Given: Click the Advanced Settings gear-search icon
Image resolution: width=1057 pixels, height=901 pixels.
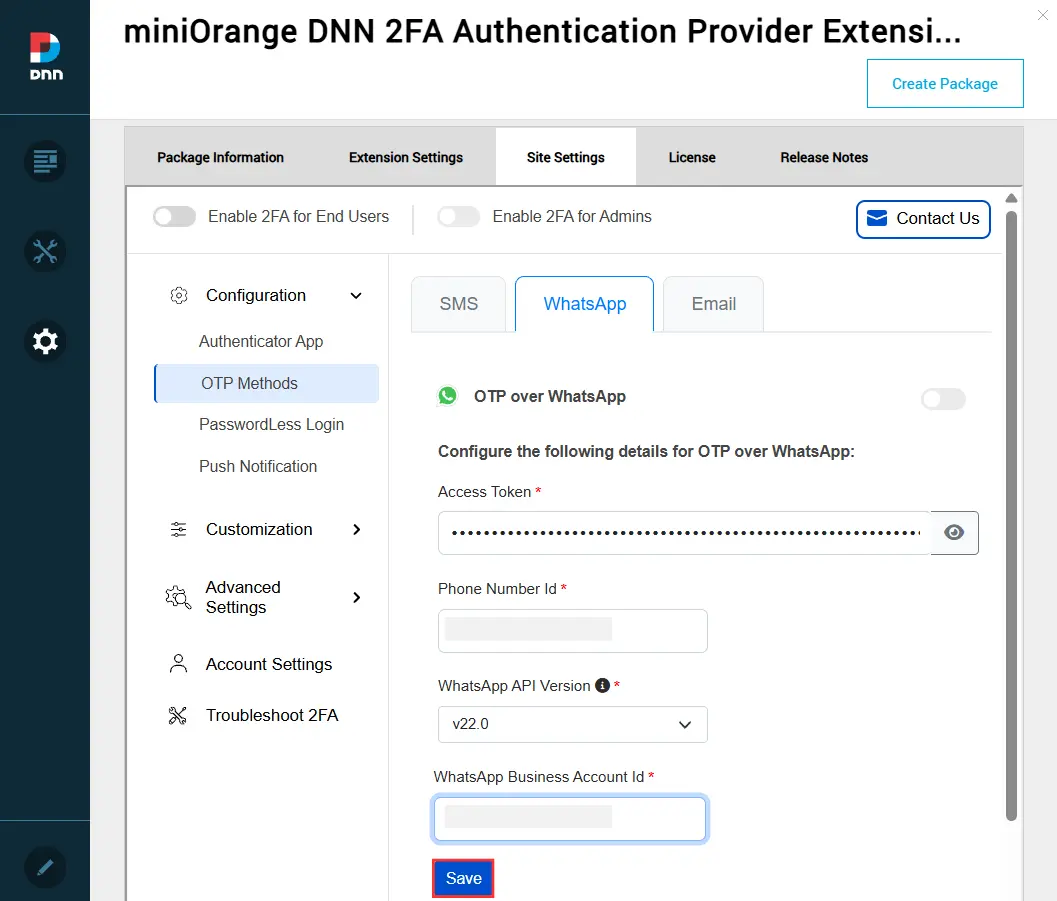Looking at the screenshot, I should click(x=178, y=597).
